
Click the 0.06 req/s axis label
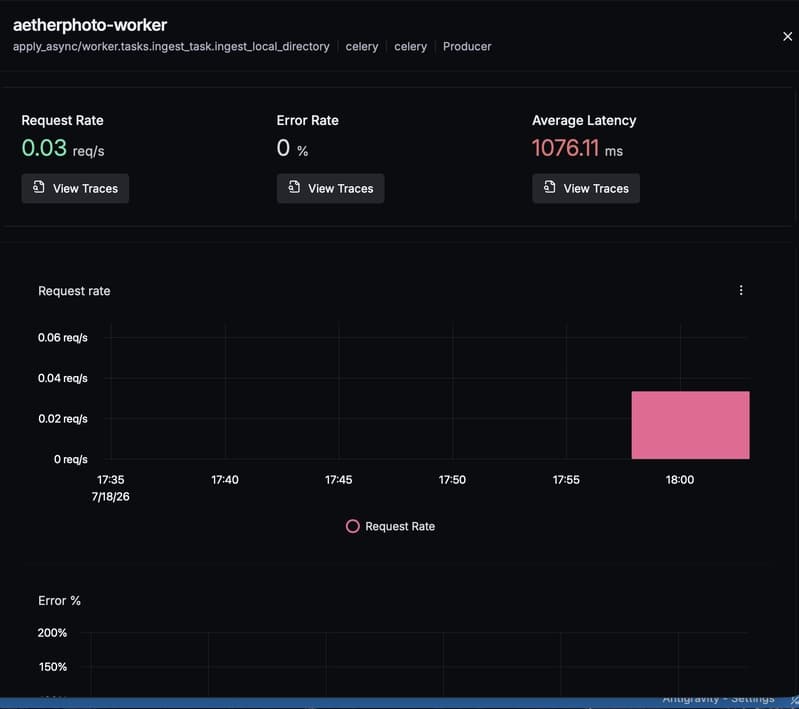coord(63,337)
